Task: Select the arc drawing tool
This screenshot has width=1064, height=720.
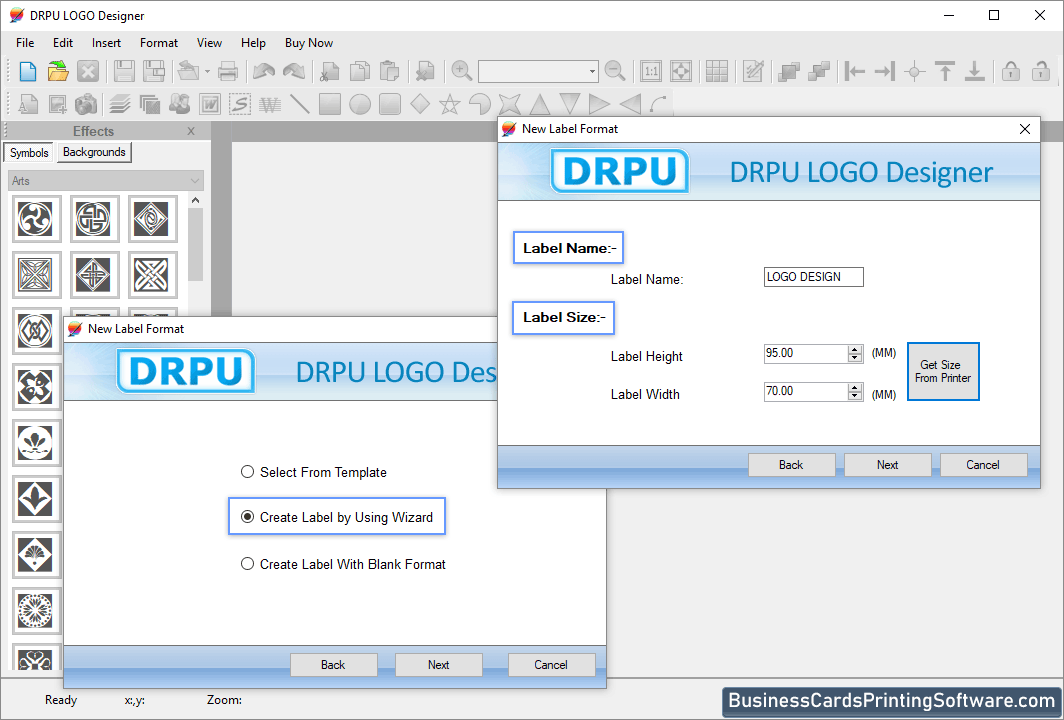Action: pyautogui.click(x=658, y=105)
